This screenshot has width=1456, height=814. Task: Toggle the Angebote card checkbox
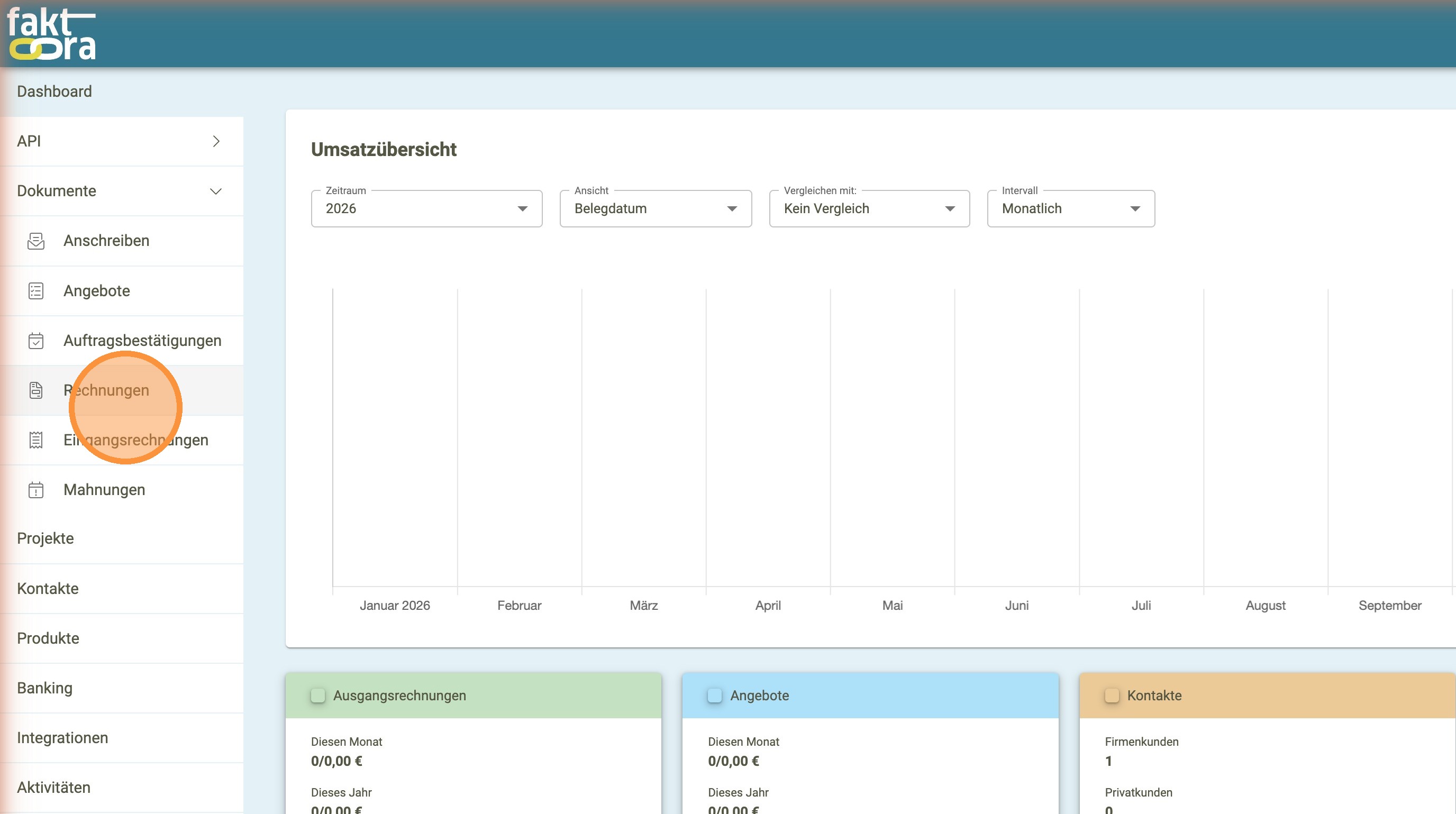pyautogui.click(x=715, y=696)
